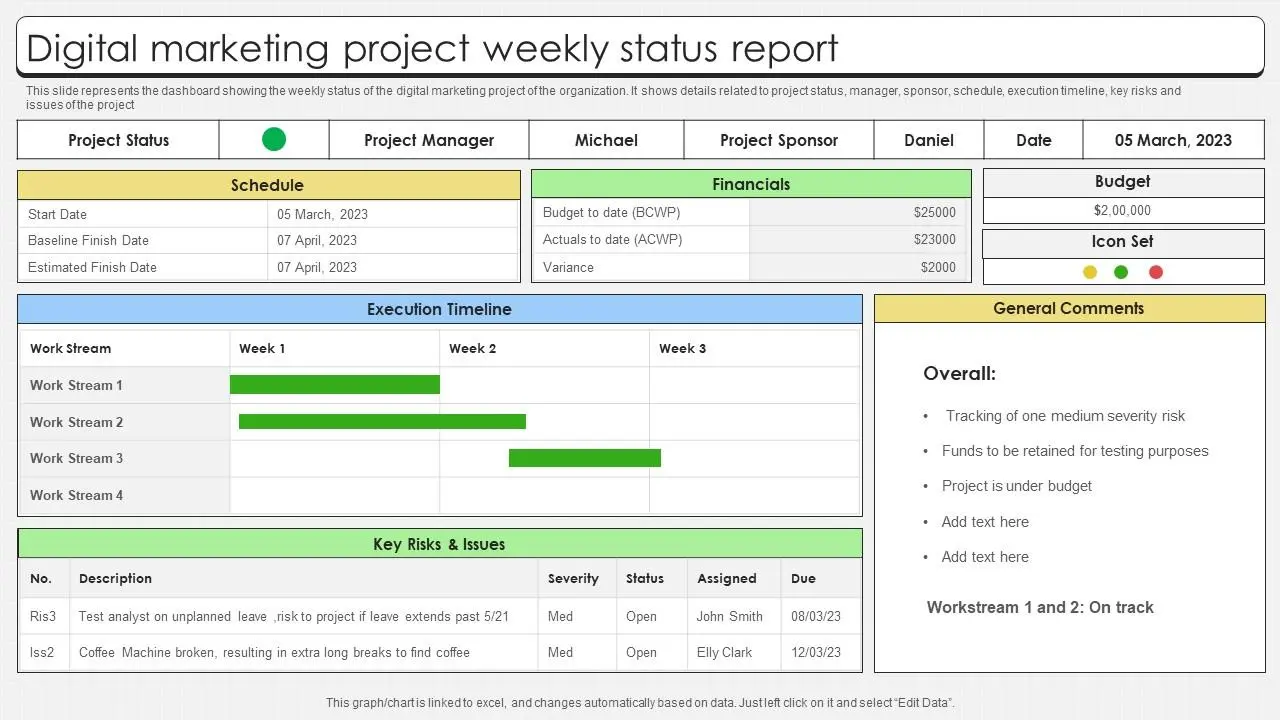Select the '$23000' value
This screenshot has height=720, width=1280.
pos(935,239)
